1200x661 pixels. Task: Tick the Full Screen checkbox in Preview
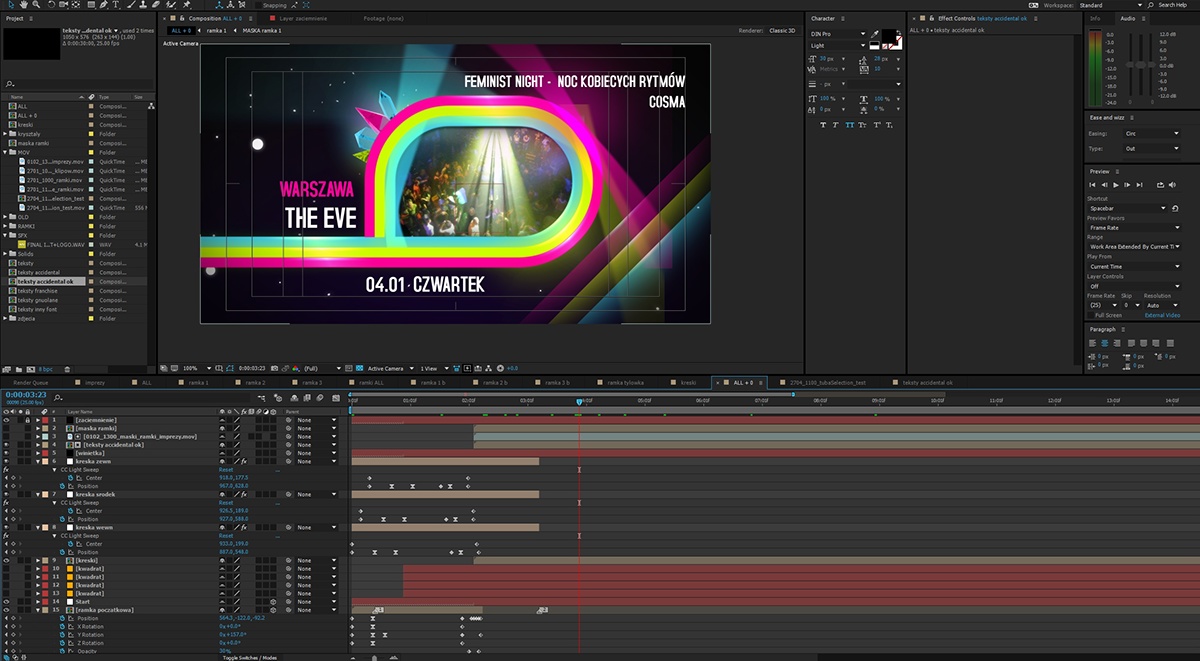tap(1091, 315)
